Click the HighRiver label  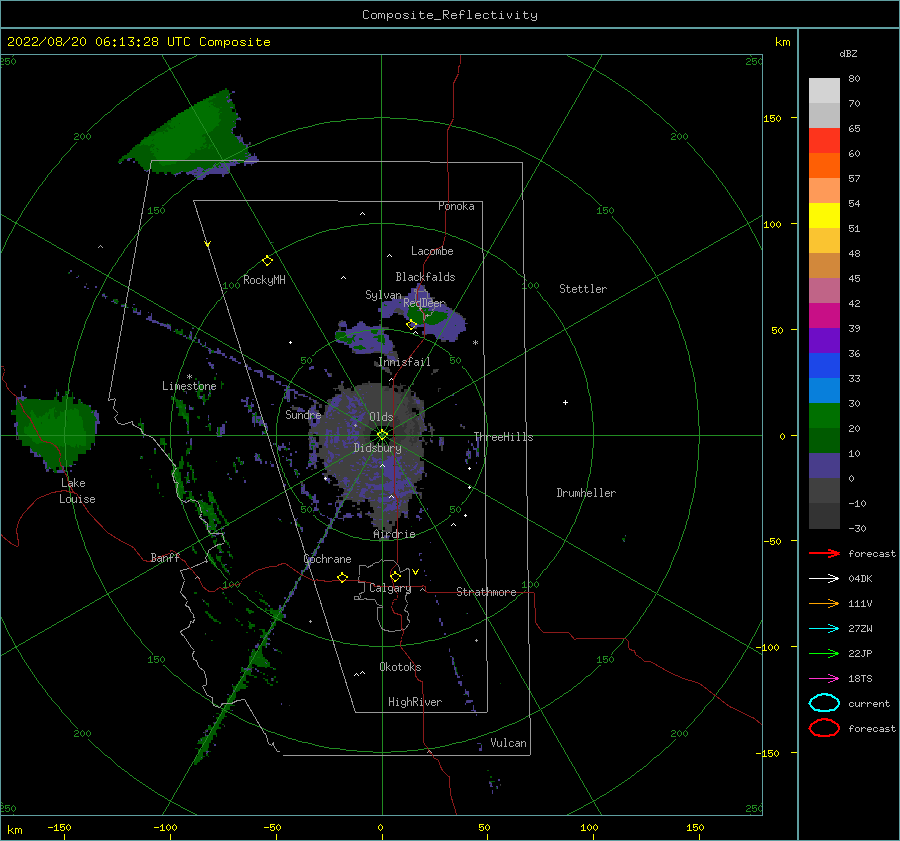click(415, 702)
